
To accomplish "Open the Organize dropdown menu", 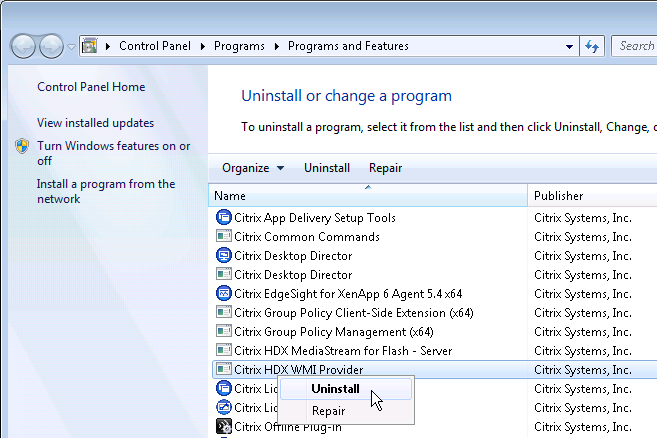I will pyautogui.click(x=253, y=168).
